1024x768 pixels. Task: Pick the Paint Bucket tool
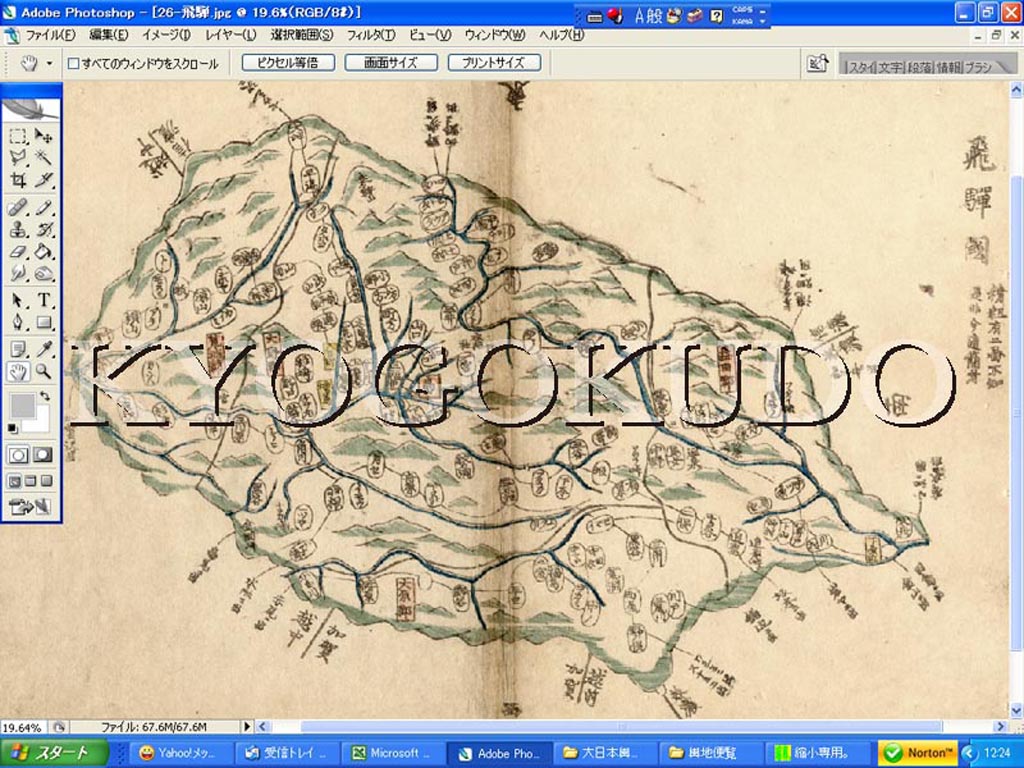click(43, 251)
